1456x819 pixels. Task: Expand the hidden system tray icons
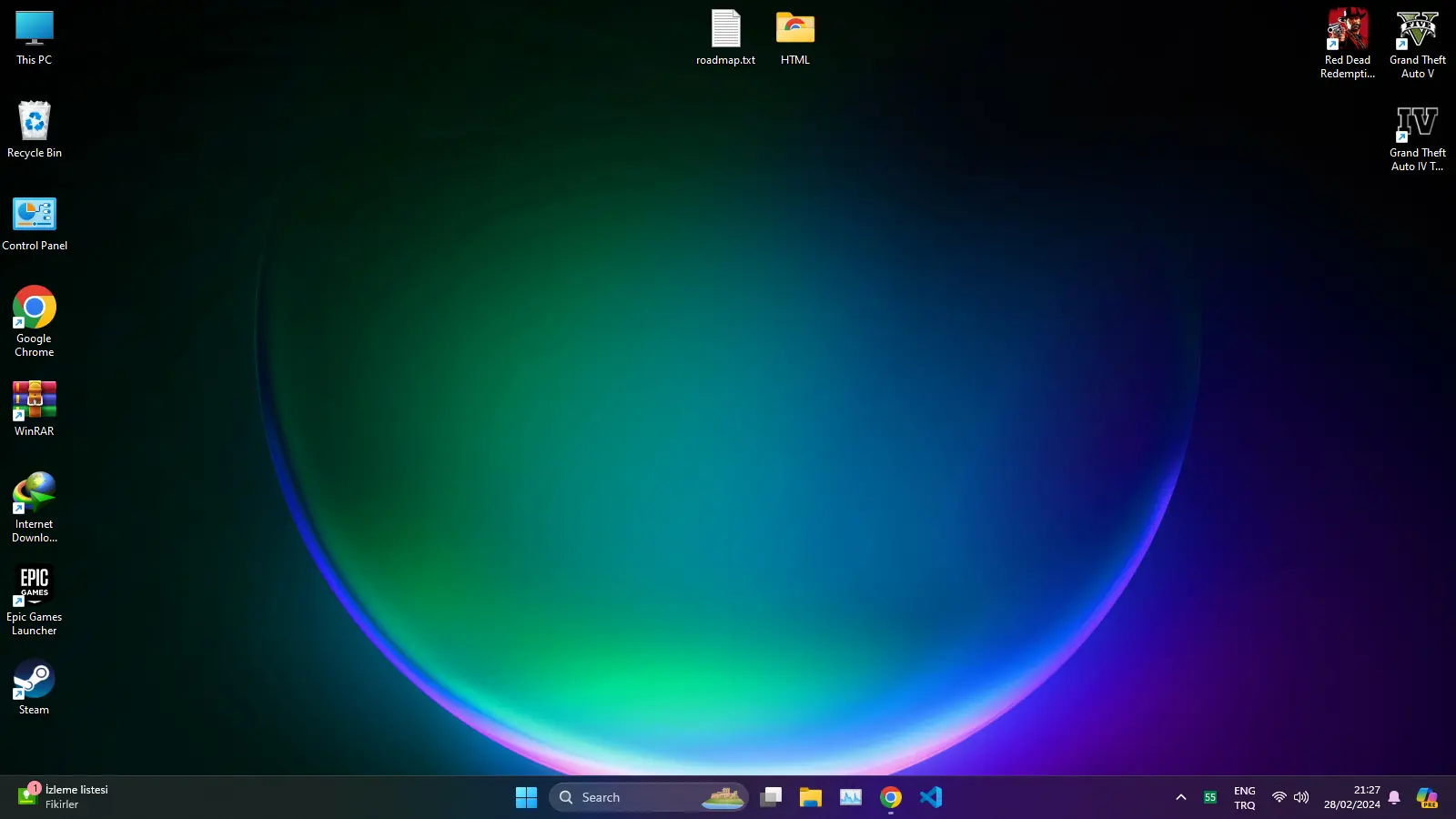1181,798
